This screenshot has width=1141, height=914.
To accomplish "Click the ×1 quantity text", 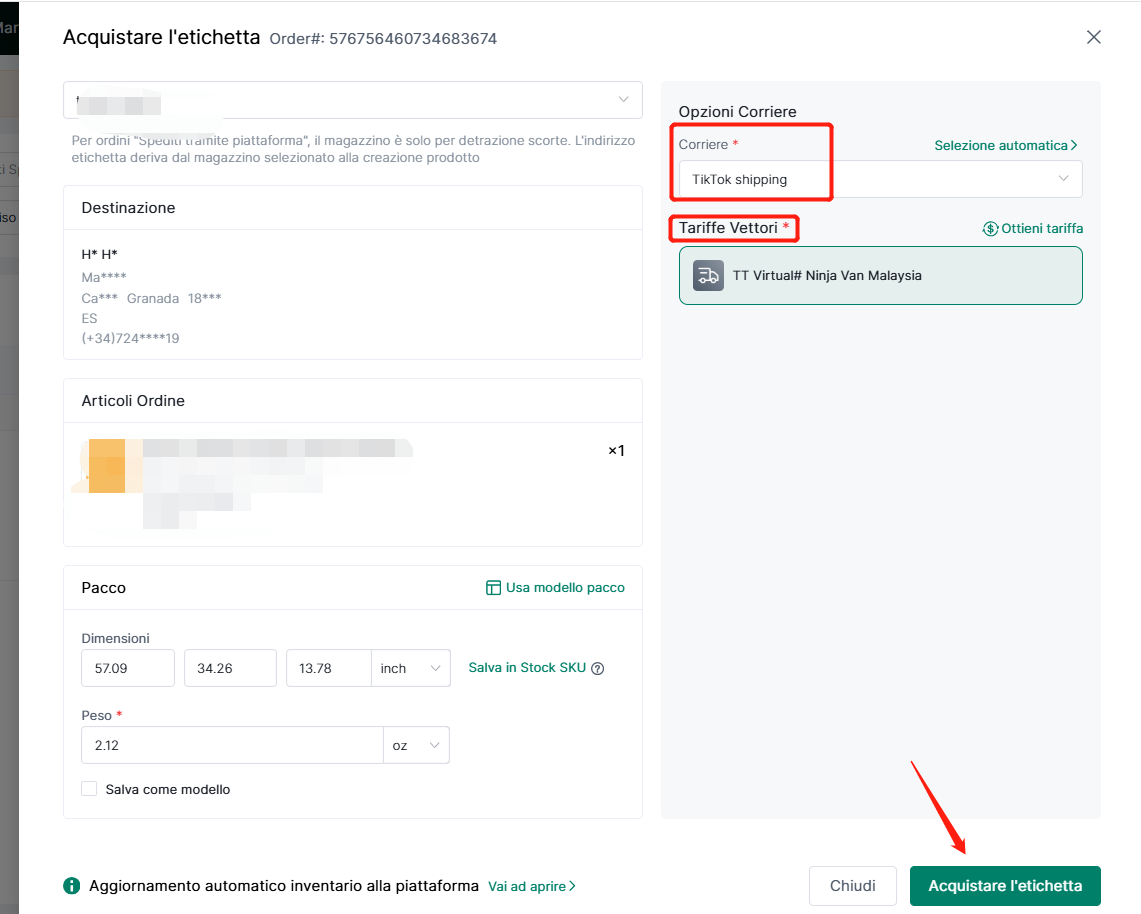I will tap(616, 450).
